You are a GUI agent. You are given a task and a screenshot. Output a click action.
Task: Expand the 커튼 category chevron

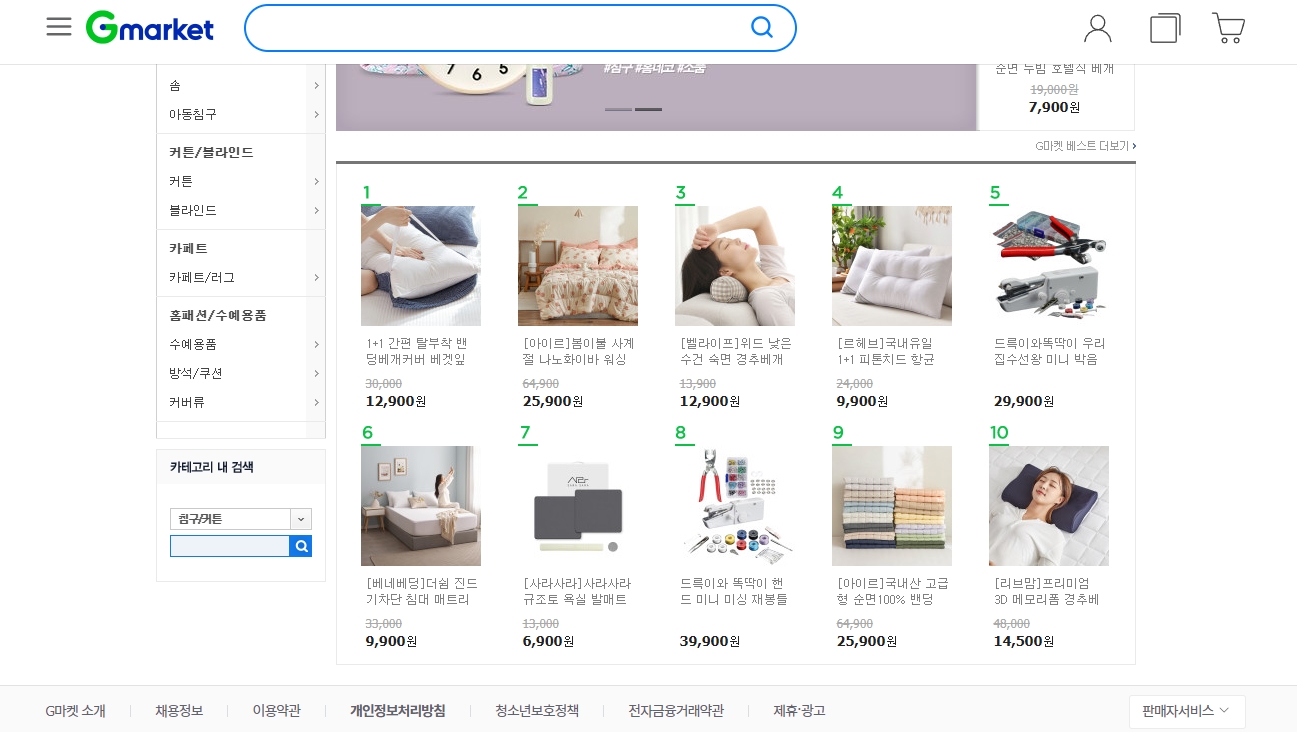(x=316, y=181)
